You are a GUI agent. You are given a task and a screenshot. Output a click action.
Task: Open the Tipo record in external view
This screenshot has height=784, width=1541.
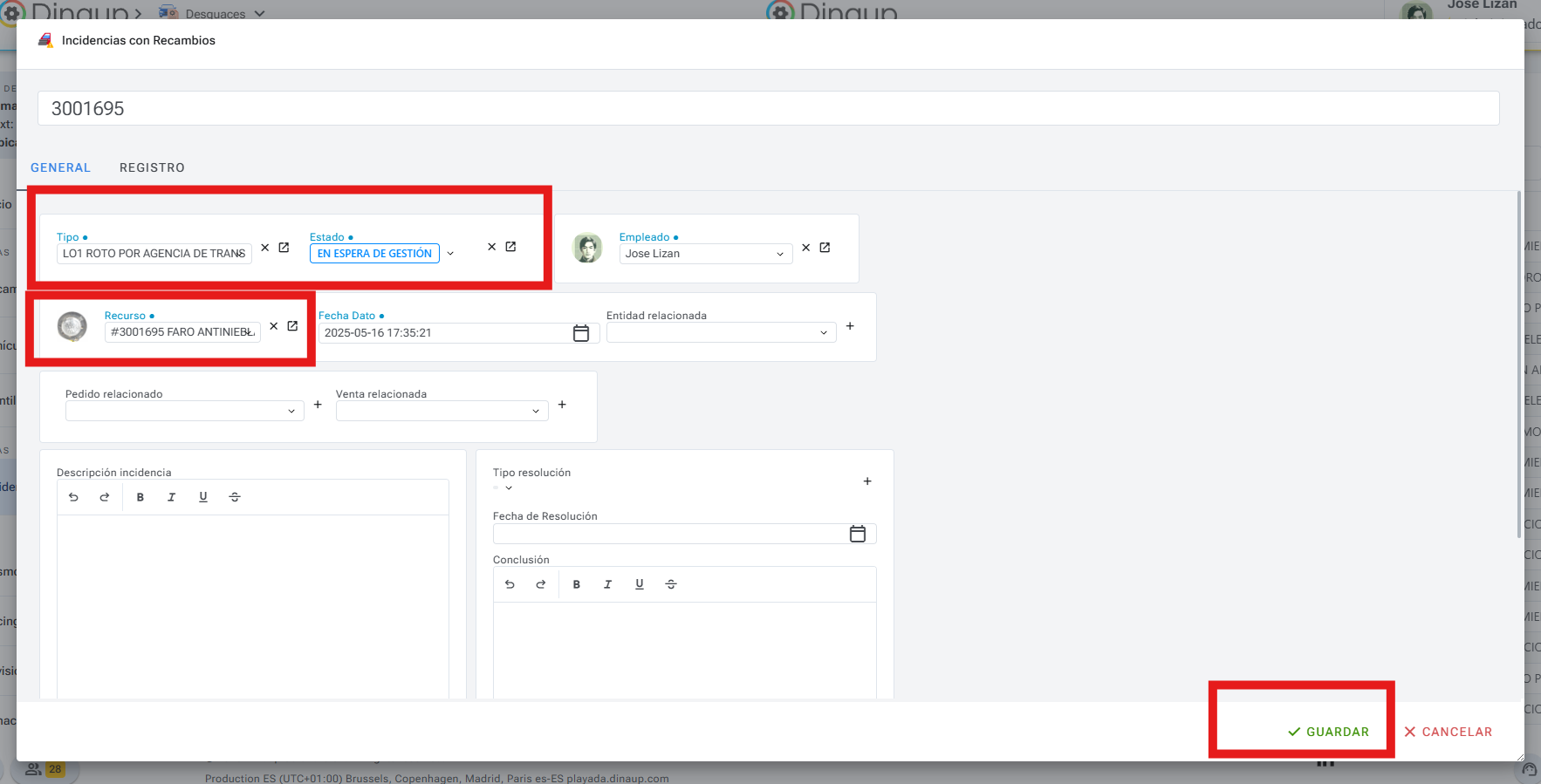click(x=284, y=248)
